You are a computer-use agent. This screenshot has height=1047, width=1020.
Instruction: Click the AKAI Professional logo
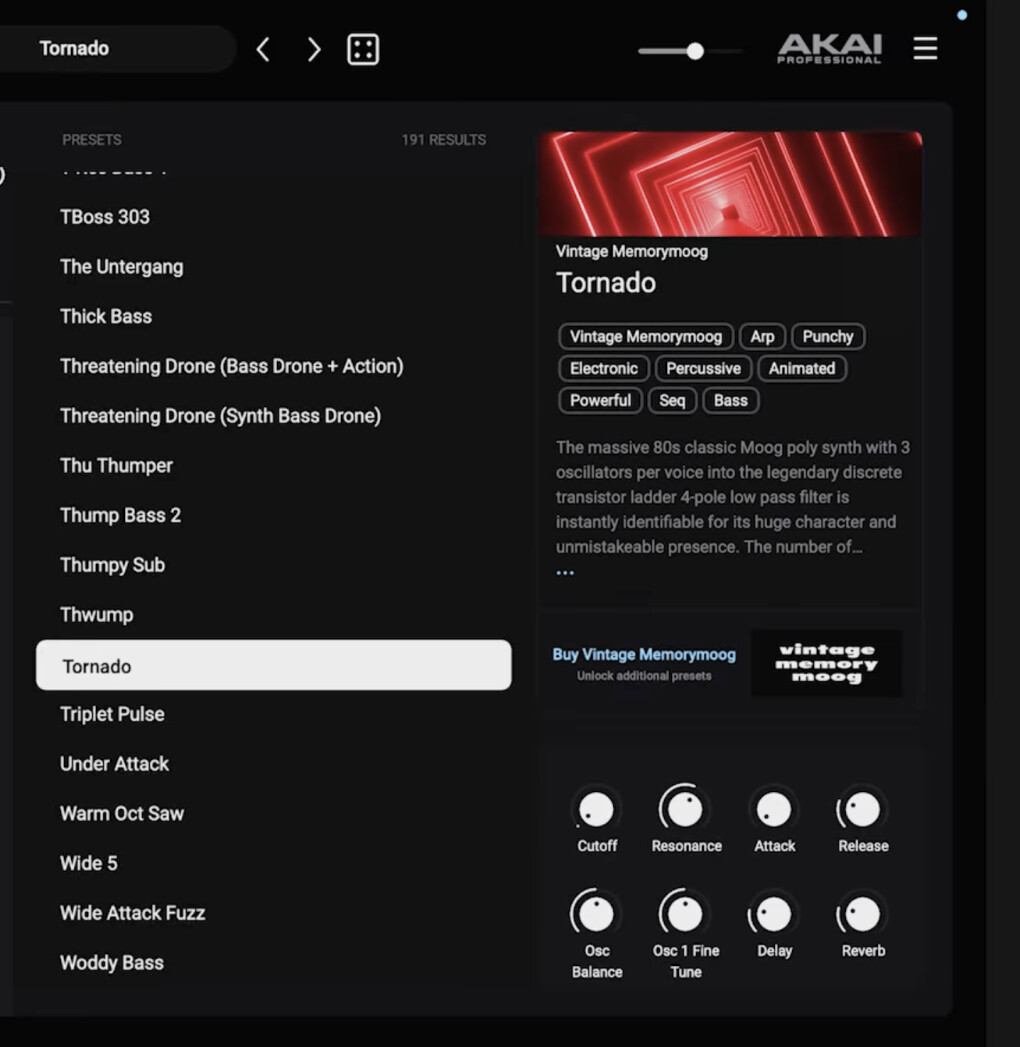tap(830, 49)
